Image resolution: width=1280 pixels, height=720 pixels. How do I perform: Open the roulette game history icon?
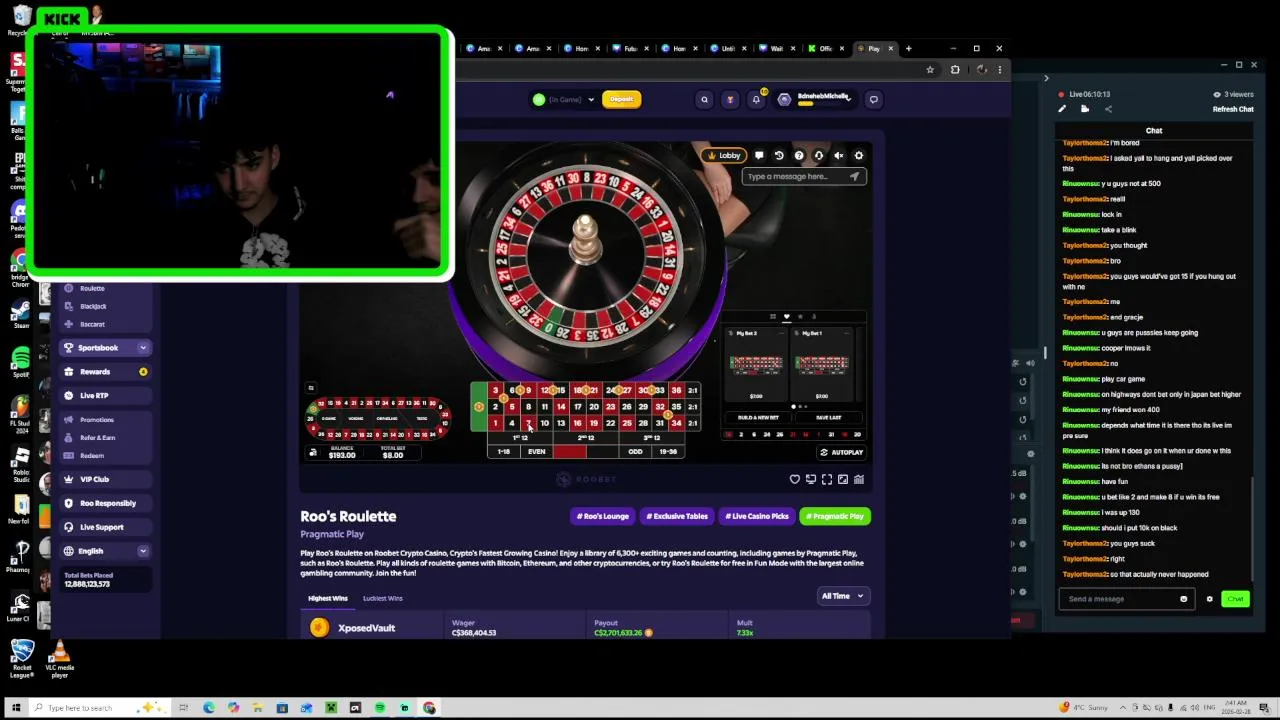779,155
